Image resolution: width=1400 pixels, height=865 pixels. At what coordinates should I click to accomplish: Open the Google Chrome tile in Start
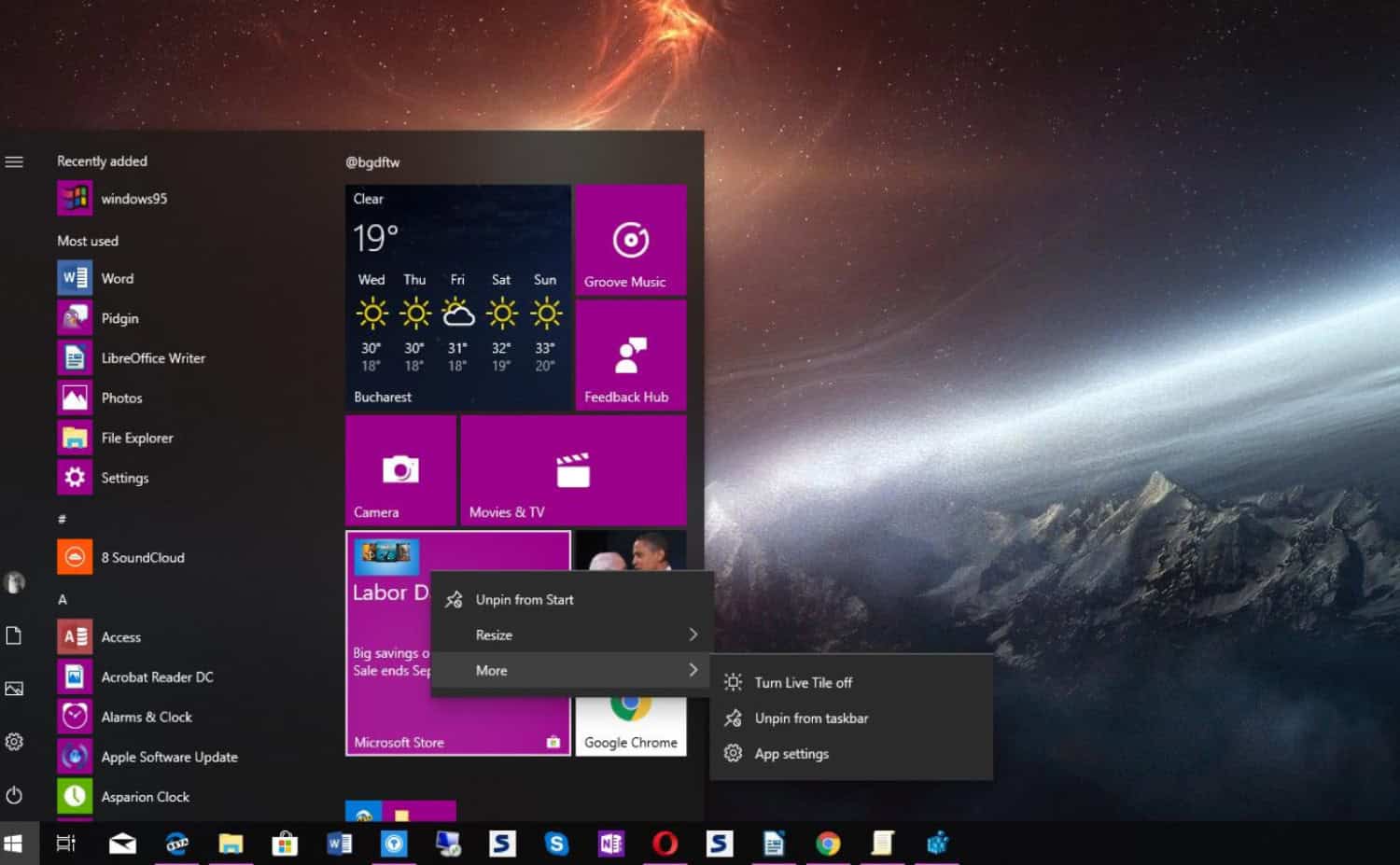click(x=631, y=726)
